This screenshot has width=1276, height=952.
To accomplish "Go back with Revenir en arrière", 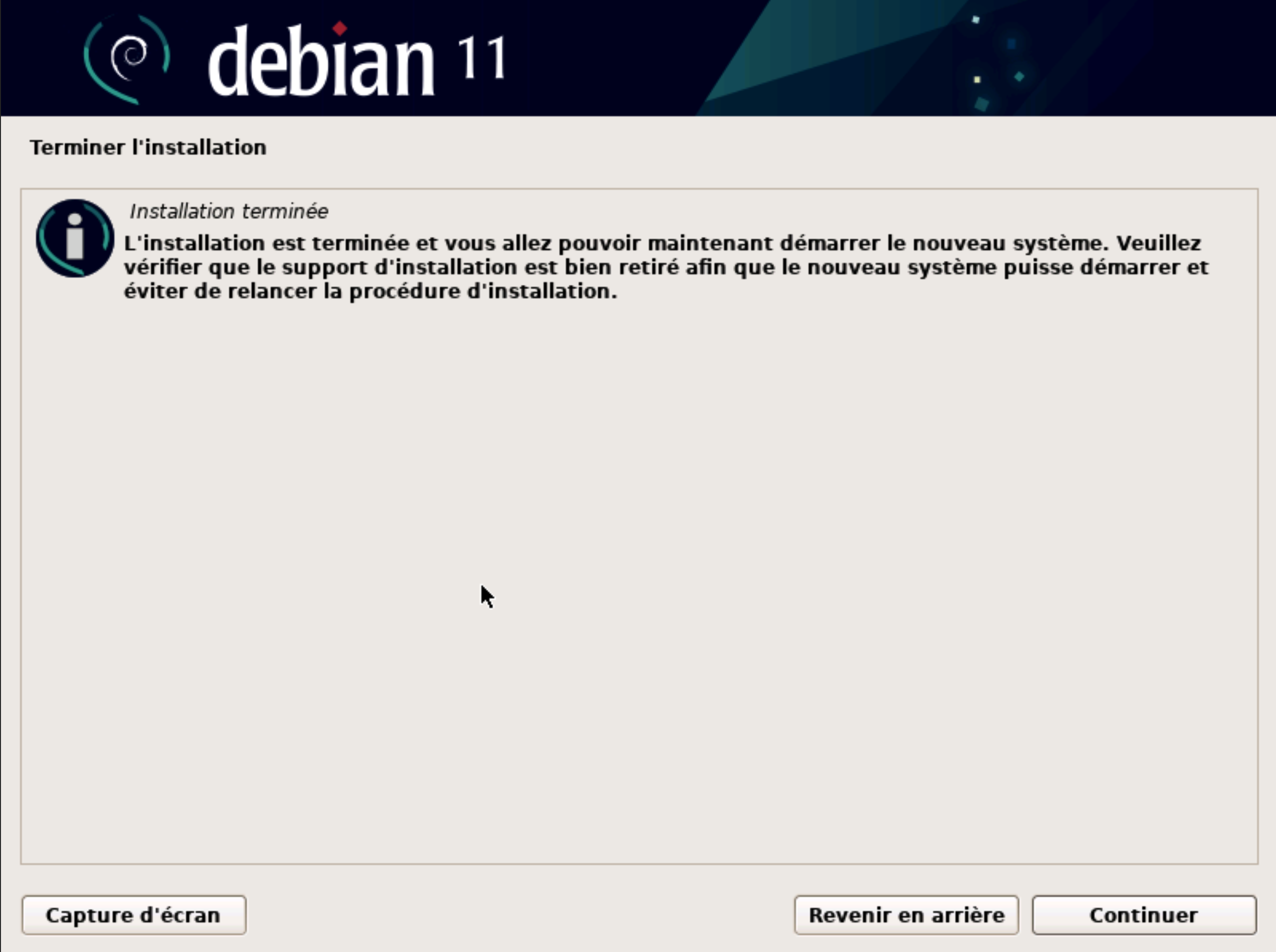I will tap(906, 914).
